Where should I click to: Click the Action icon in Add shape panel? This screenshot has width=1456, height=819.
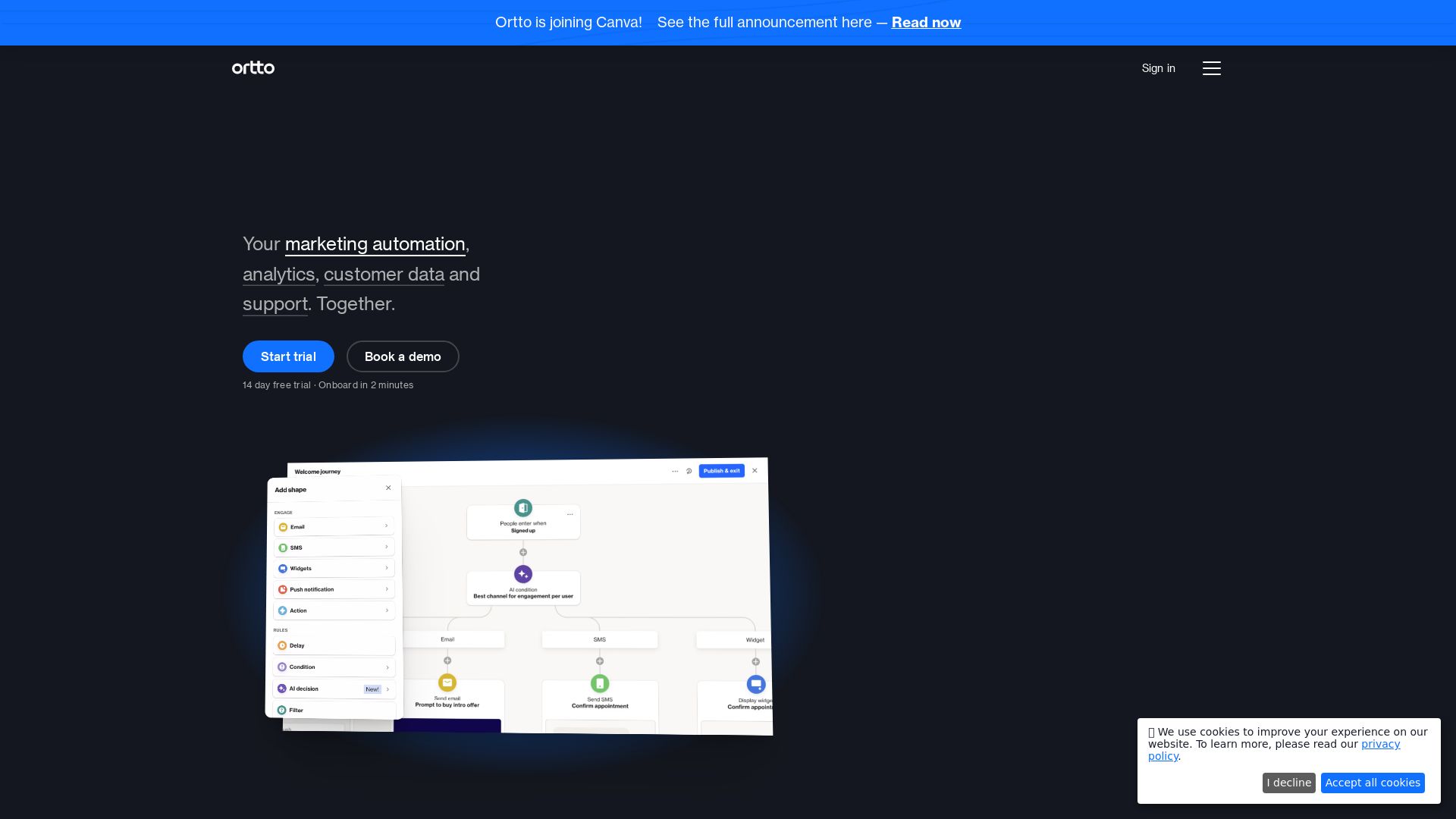[283, 610]
